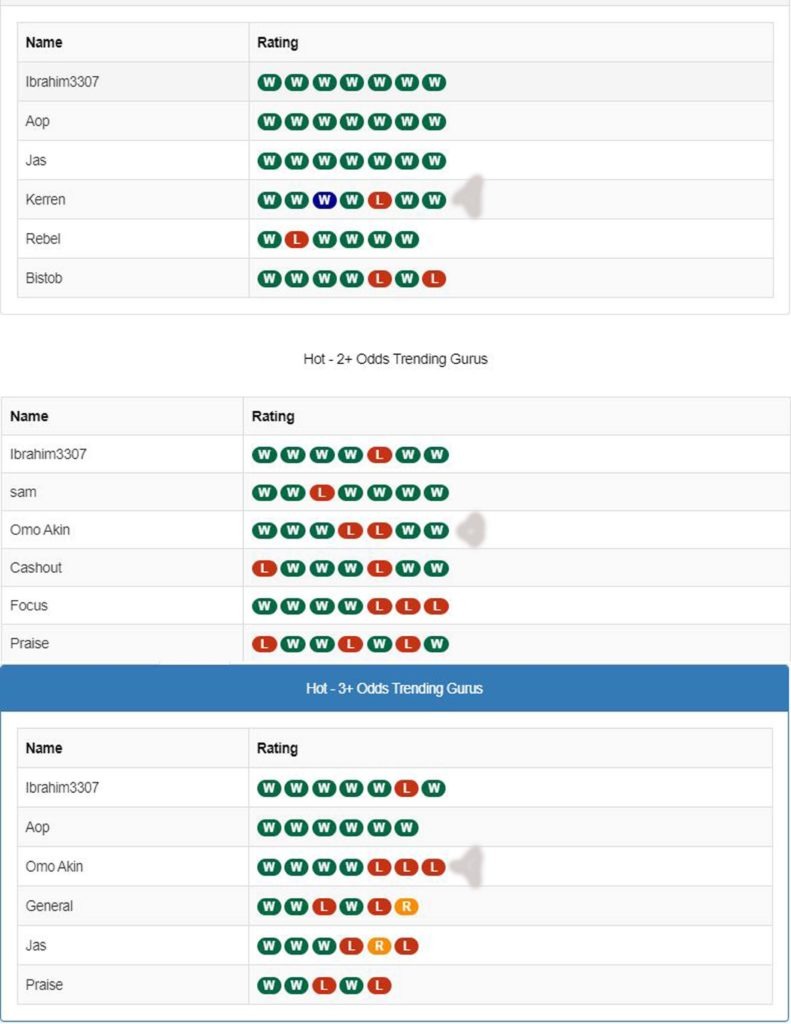The height and width of the screenshot is (1024, 791).
Task: Open the Hot - 3+ Odds Trending Gurus blue header
Action: tap(395, 688)
